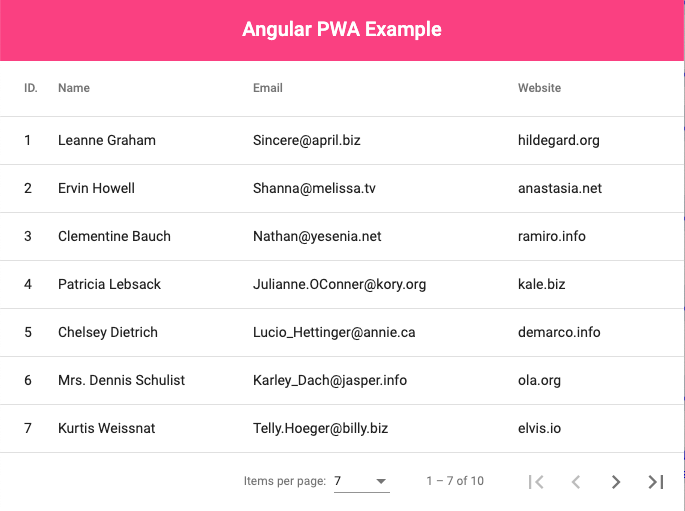The width and height of the screenshot is (685, 511).
Task: Click the Website column header
Action: coord(539,88)
